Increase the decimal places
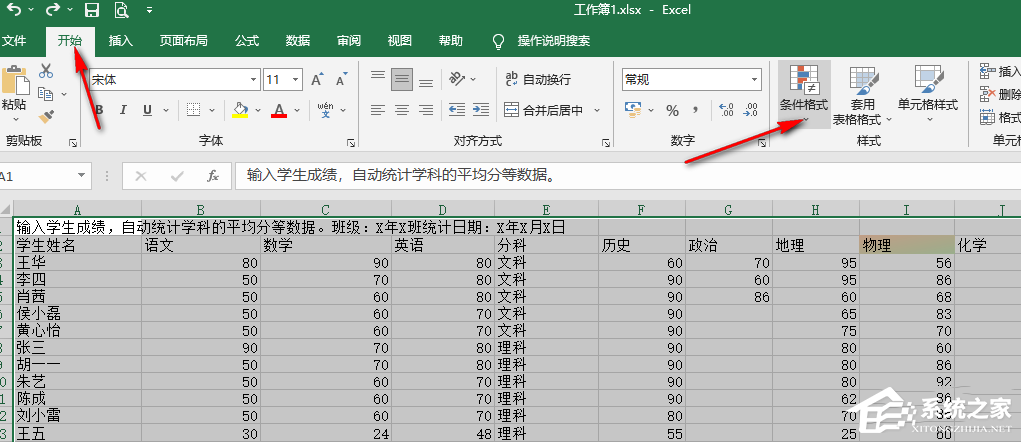Image resolution: width=1021 pixels, height=442 pixels. coord(727,109)
